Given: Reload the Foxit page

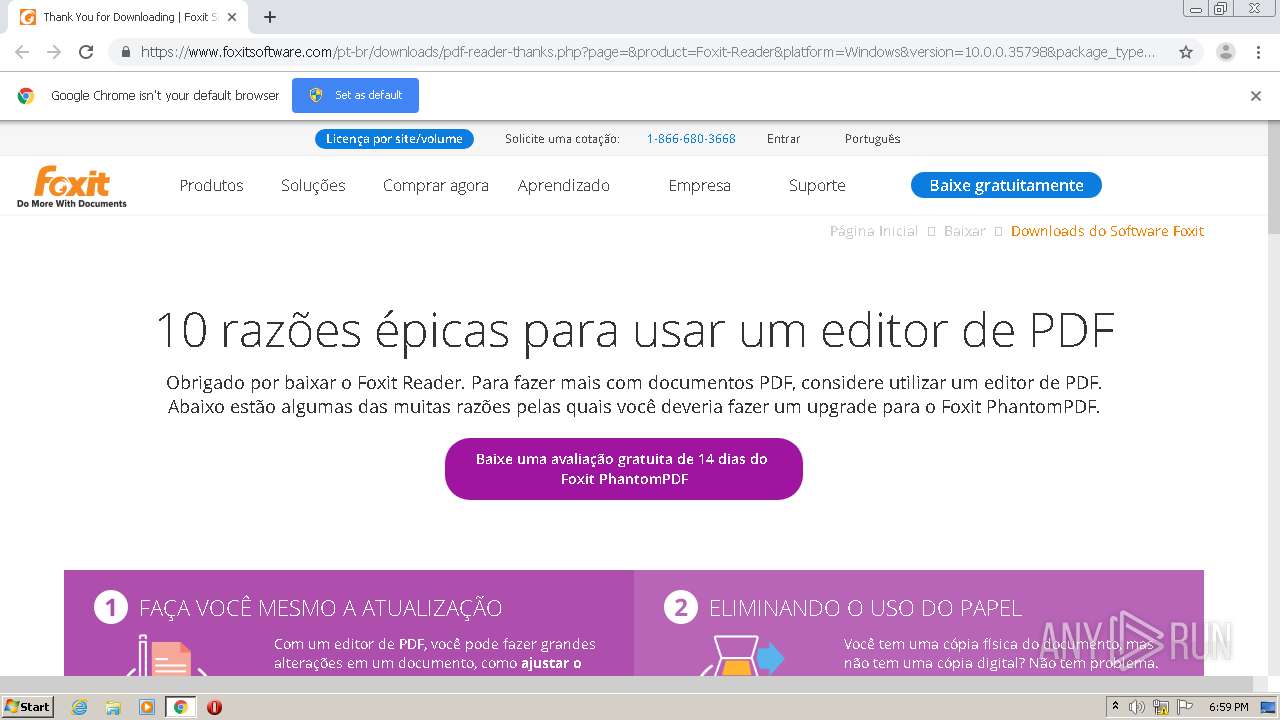Looking at the screenshot, I should click(x=86, y=52).
